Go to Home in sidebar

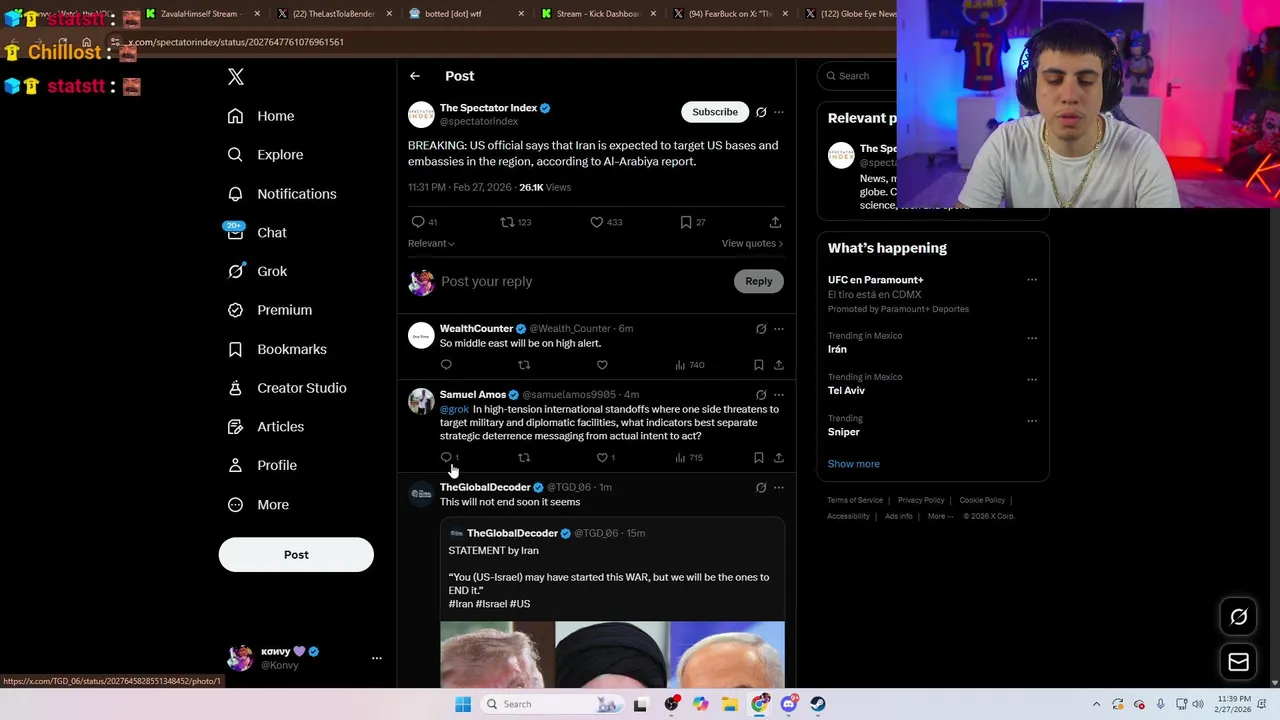[x=260, y=116]
